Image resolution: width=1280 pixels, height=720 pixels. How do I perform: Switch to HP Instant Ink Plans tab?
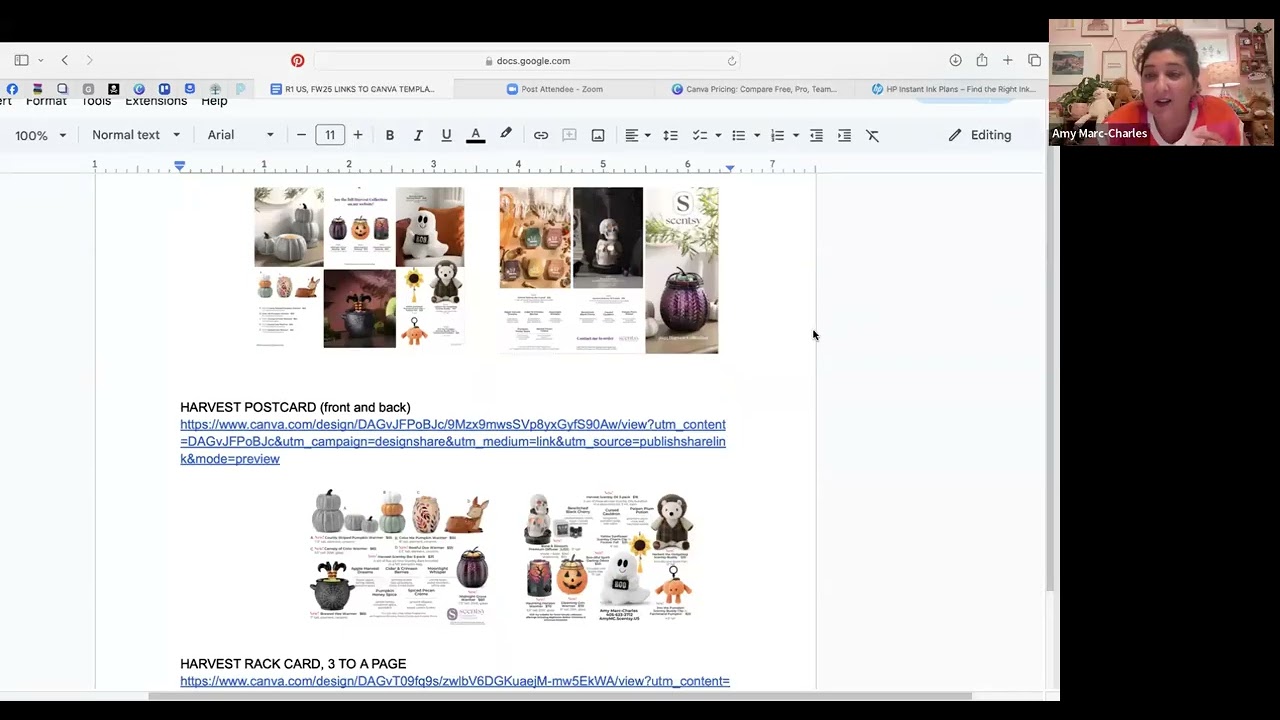(x=953, y=89)
